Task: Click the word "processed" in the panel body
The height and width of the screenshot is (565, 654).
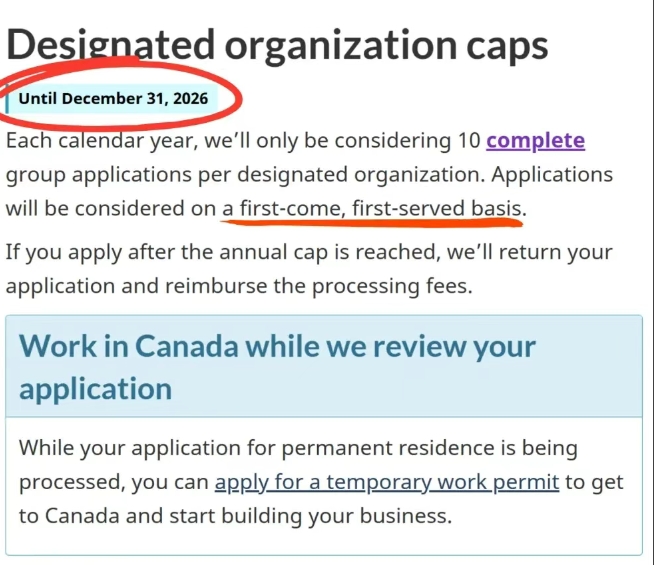Action: (72, 482)
